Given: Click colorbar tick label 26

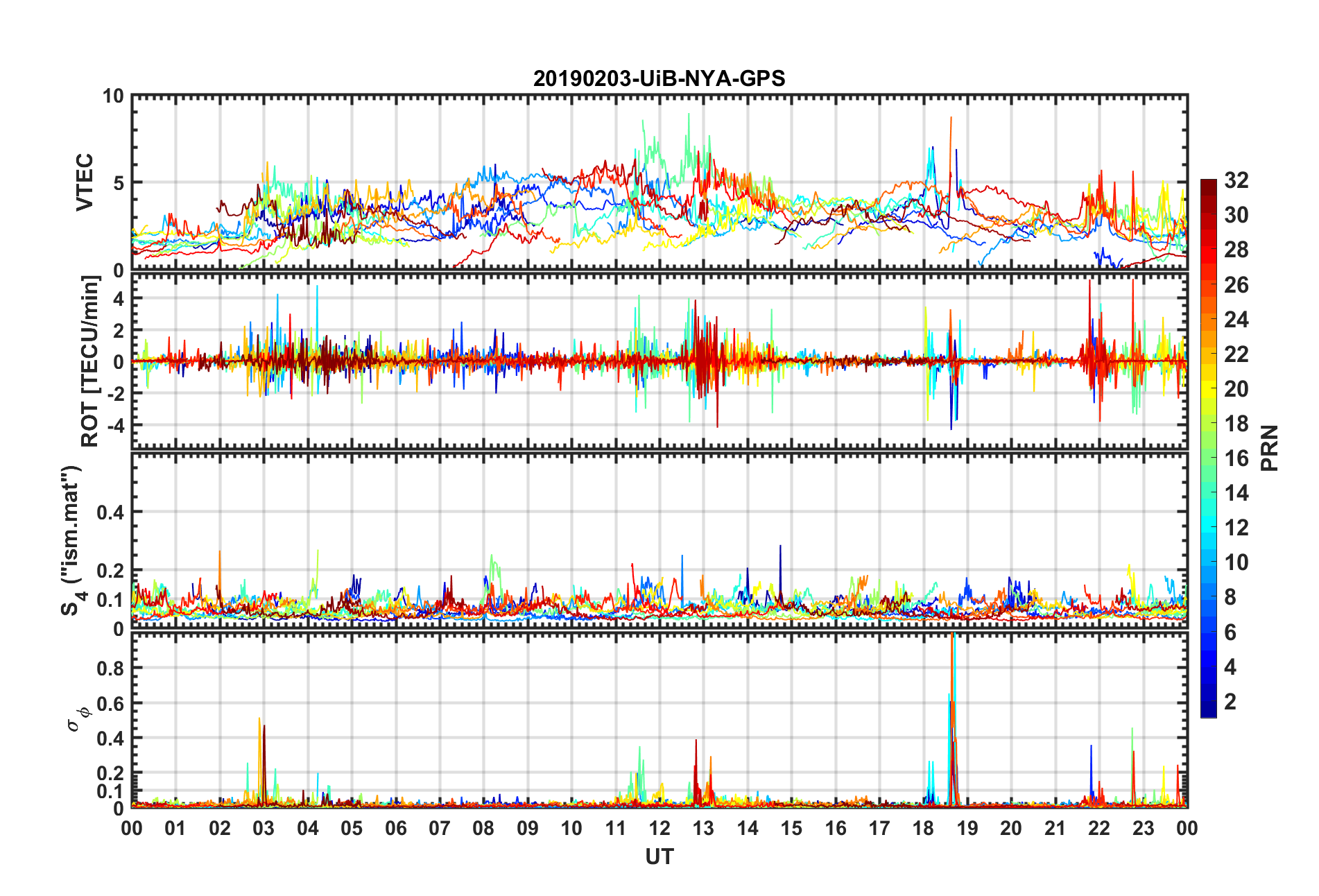Looking at the screenshot, I should click(x=1236, y=284).
